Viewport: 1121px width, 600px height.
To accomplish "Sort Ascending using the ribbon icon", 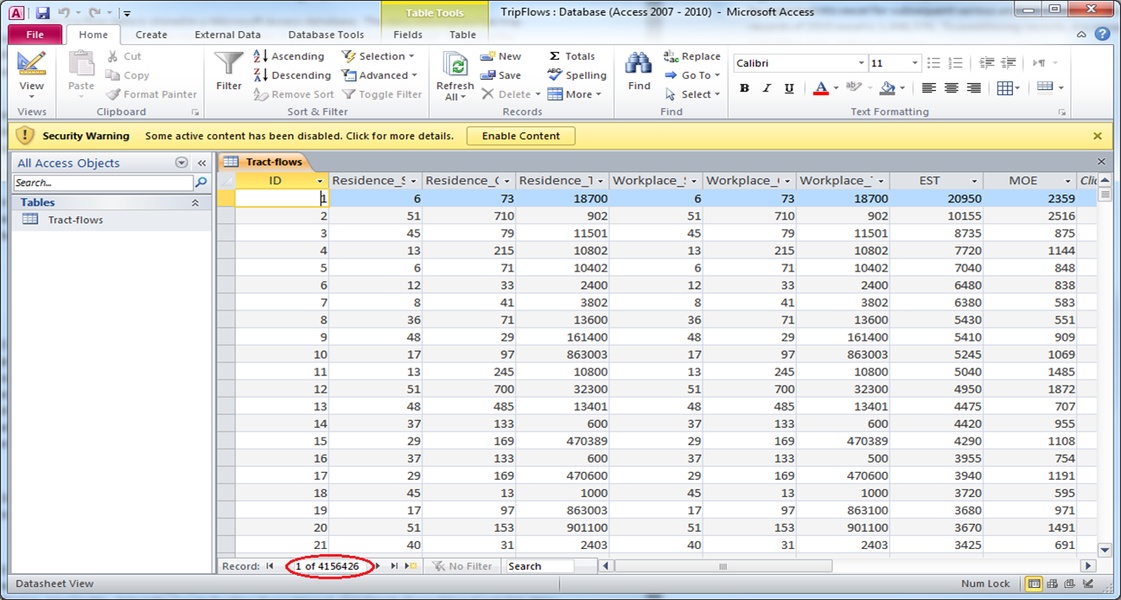I will point(261,56).
